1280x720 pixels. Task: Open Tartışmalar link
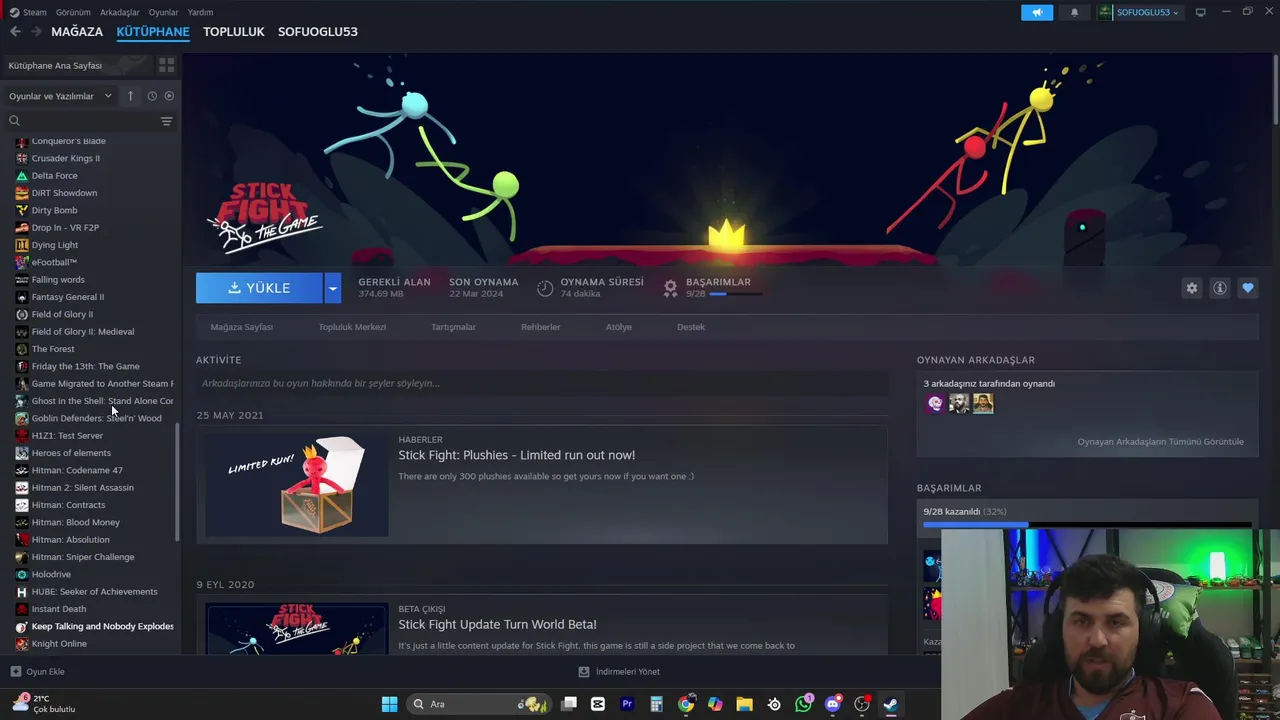pyautogui.click(x=453, y=327)
